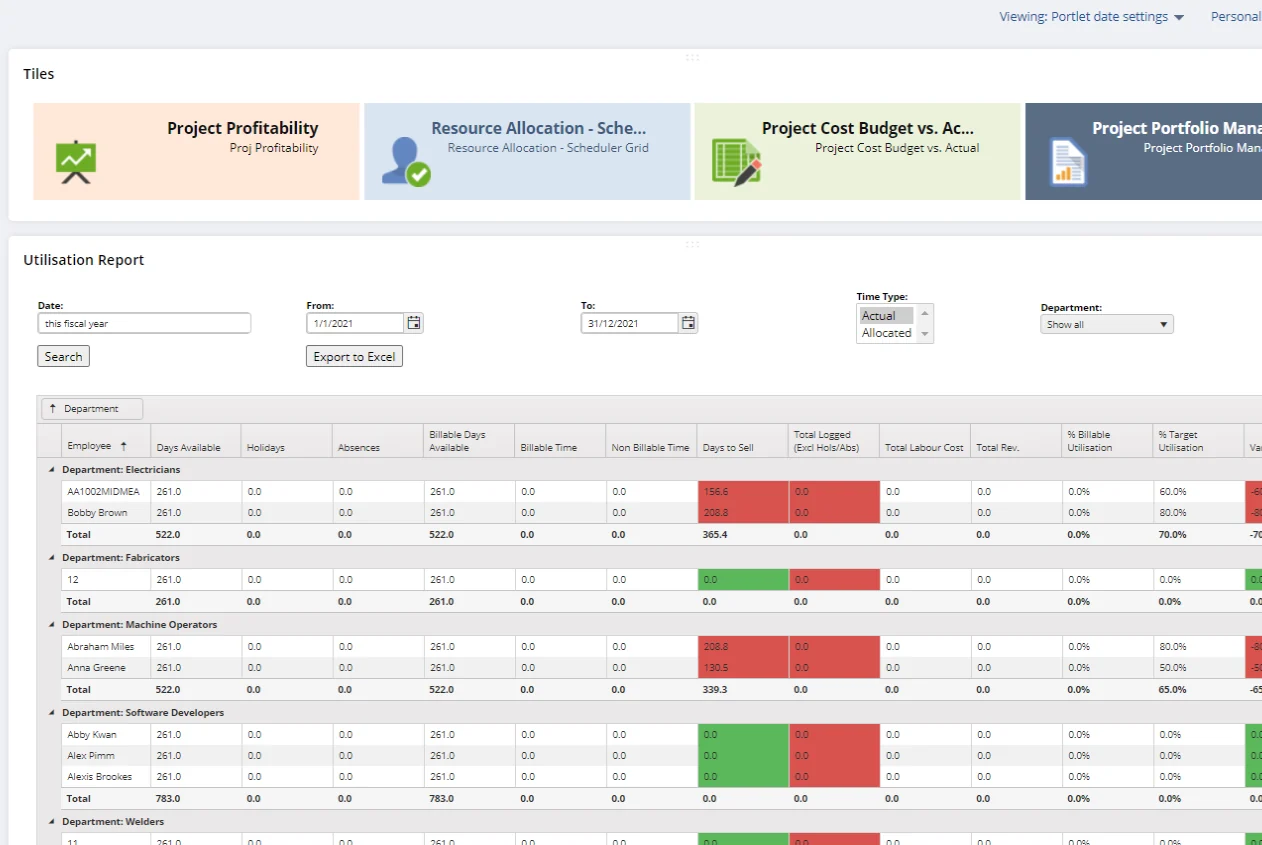Collapse the Department: Software Developers group
Viewport: 1262px width, 845px height.
click(51, 712)
